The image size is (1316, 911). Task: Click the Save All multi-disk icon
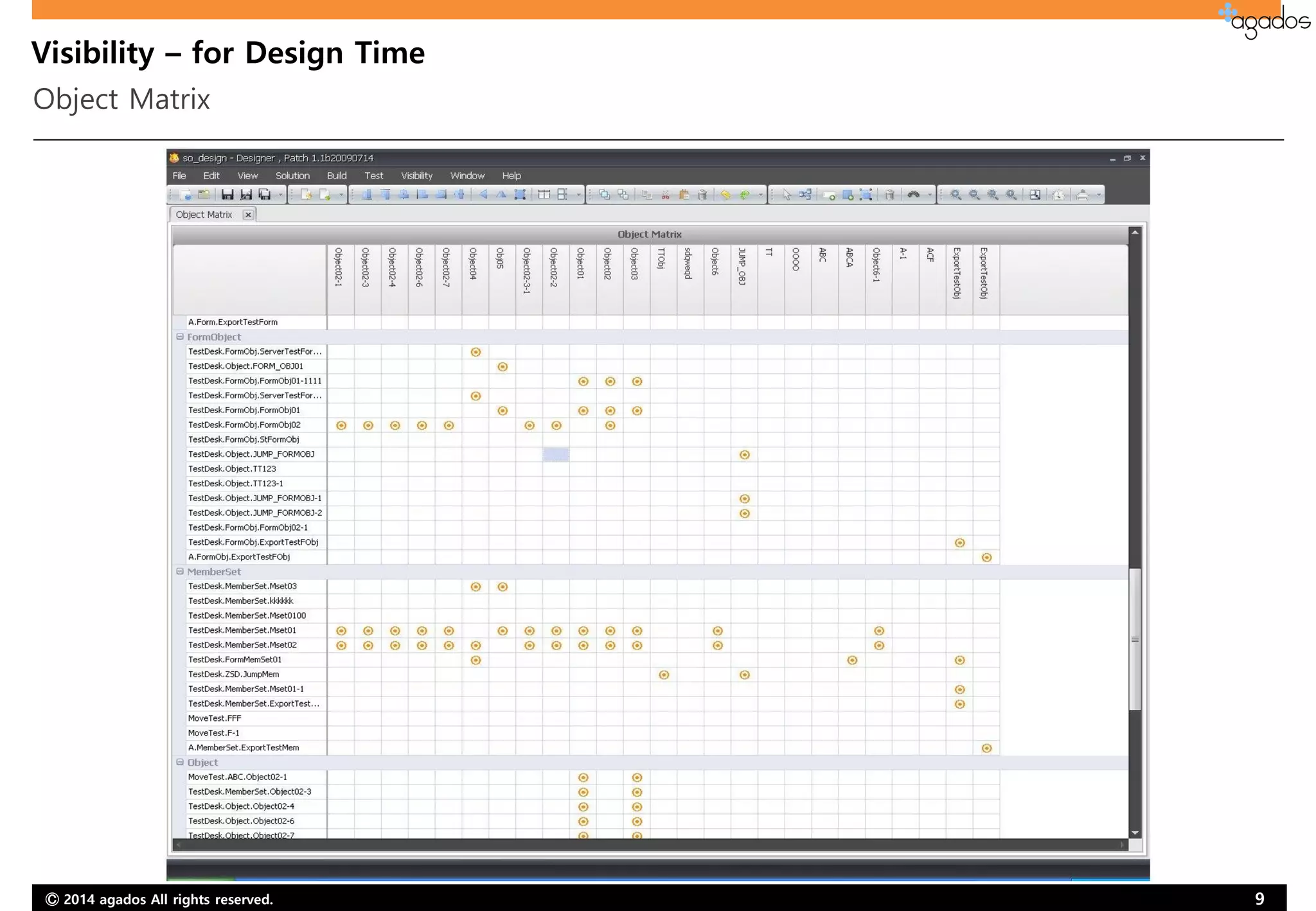click(264, 195)
